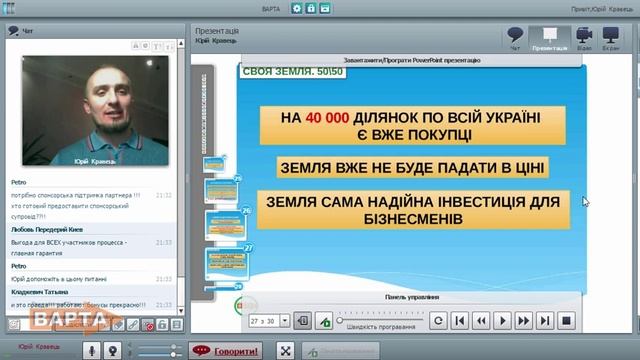Click the eraser icon in chat toolbar

(118, 325)
